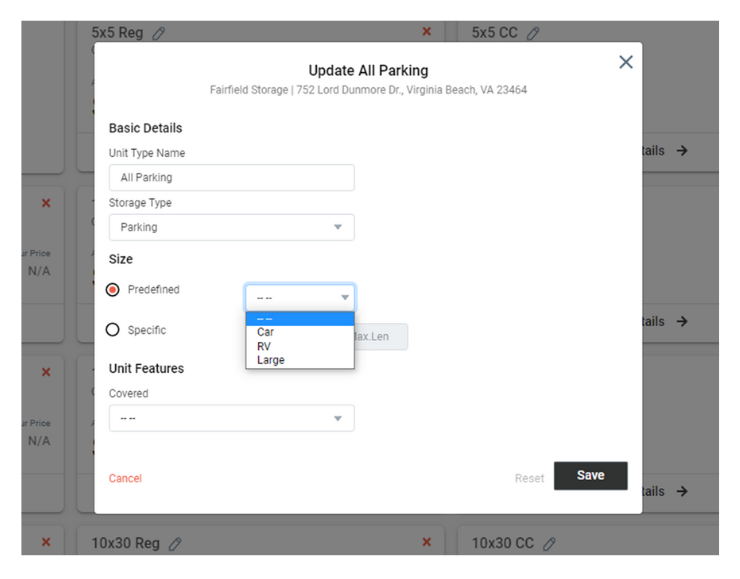
Task: Click the edit pencil beside 5x5 CC
Action: pos(533,33)
